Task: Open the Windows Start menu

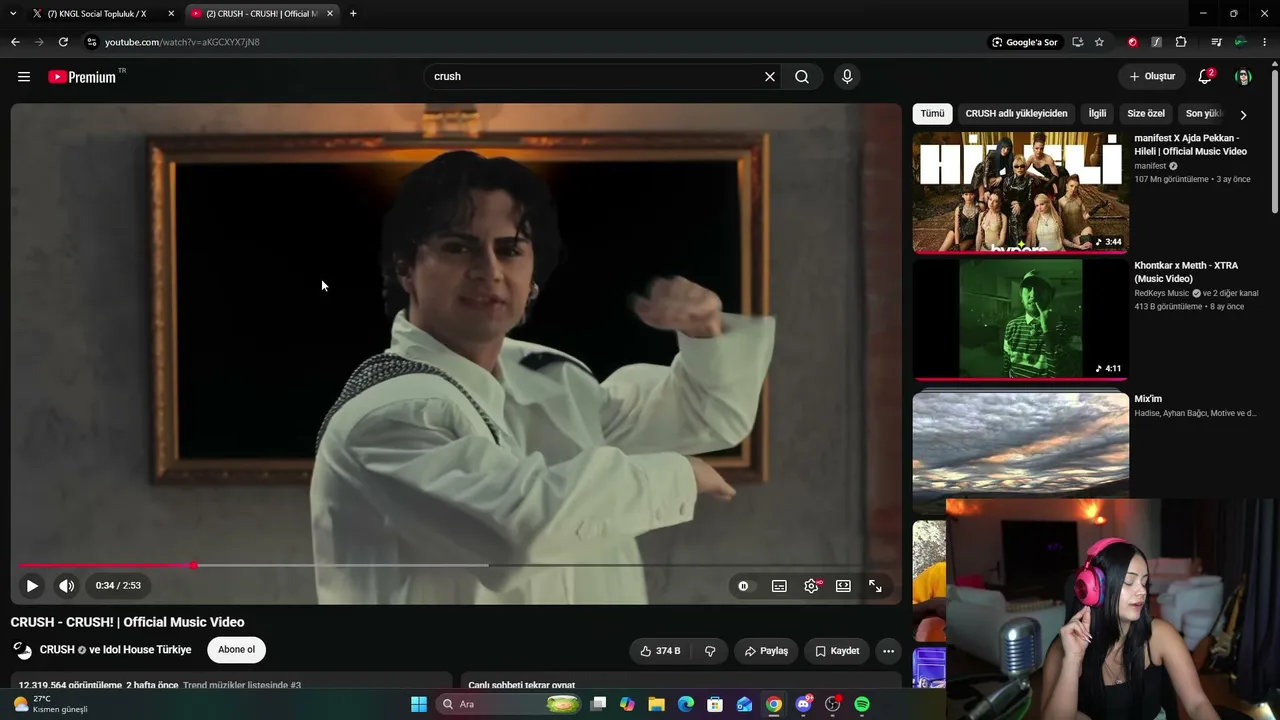Action: [x=419, y=704]
